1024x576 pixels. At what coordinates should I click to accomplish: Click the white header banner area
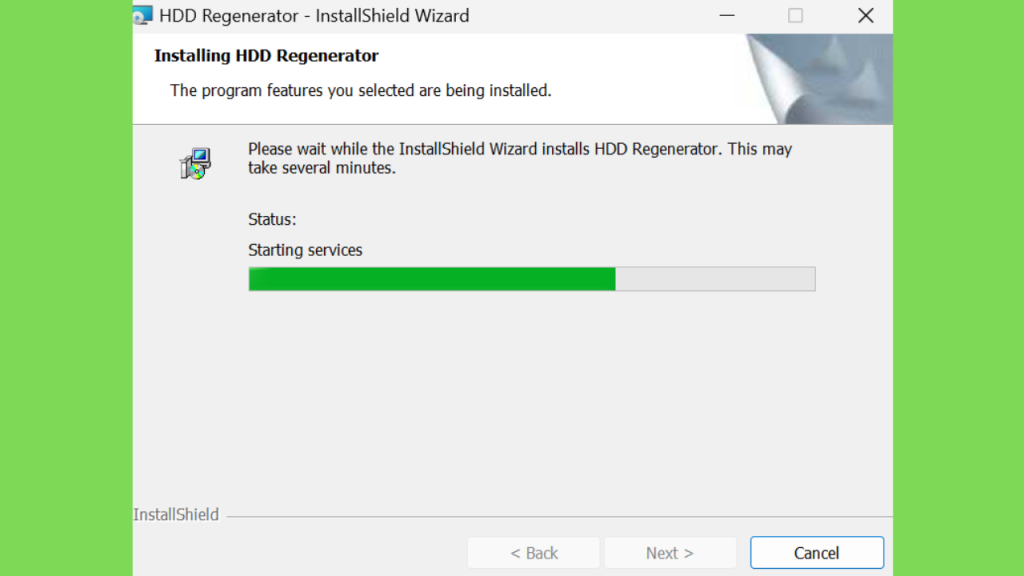point(439,79)
